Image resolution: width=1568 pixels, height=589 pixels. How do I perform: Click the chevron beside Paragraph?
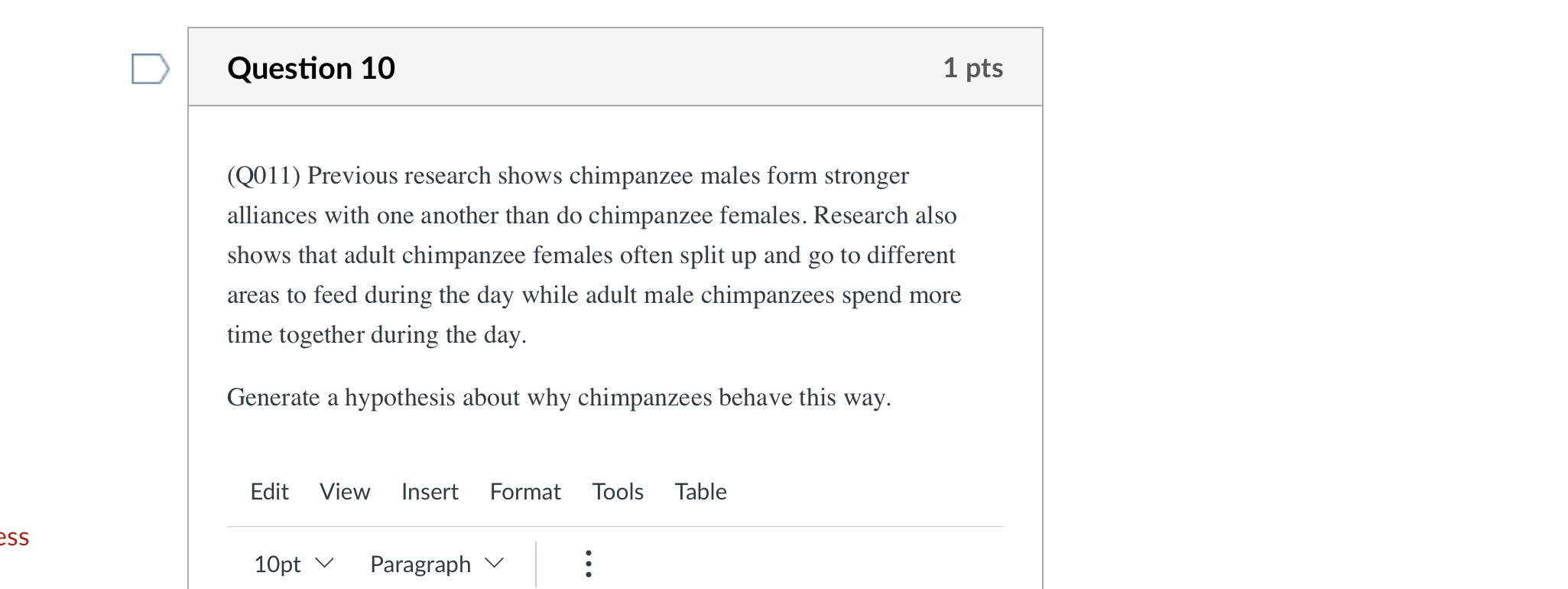[495, 564]
